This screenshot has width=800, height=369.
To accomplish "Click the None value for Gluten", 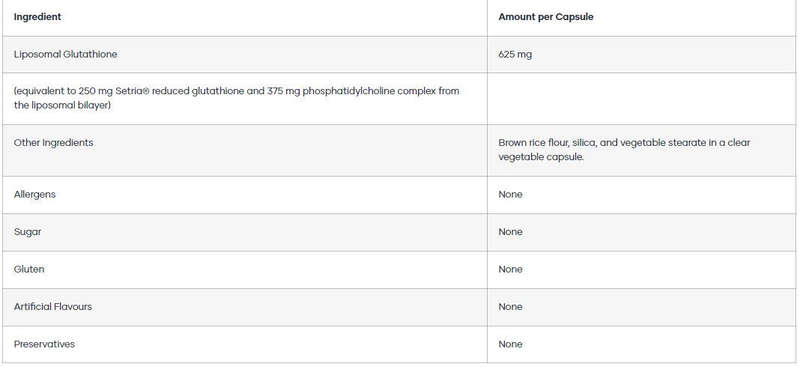I will click(510, 269).
